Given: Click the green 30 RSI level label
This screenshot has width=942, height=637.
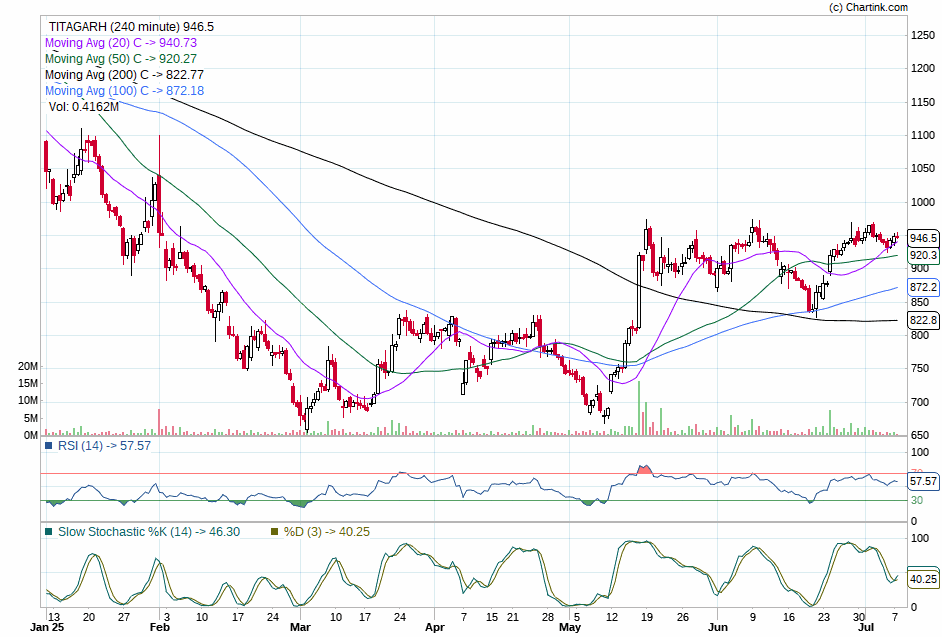Looking at the screenshot, I should (x=917, y=500).
